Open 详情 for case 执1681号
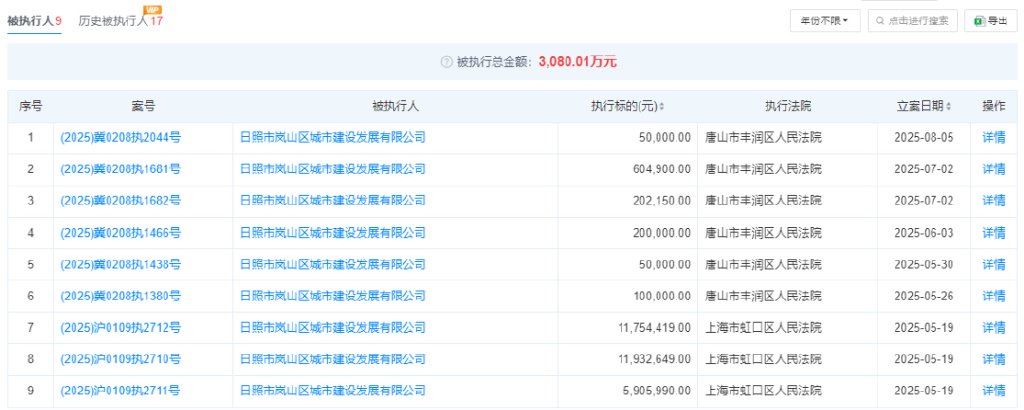Image resolution: width=1024 pixels, height=410 pixels. click(993, 169)
